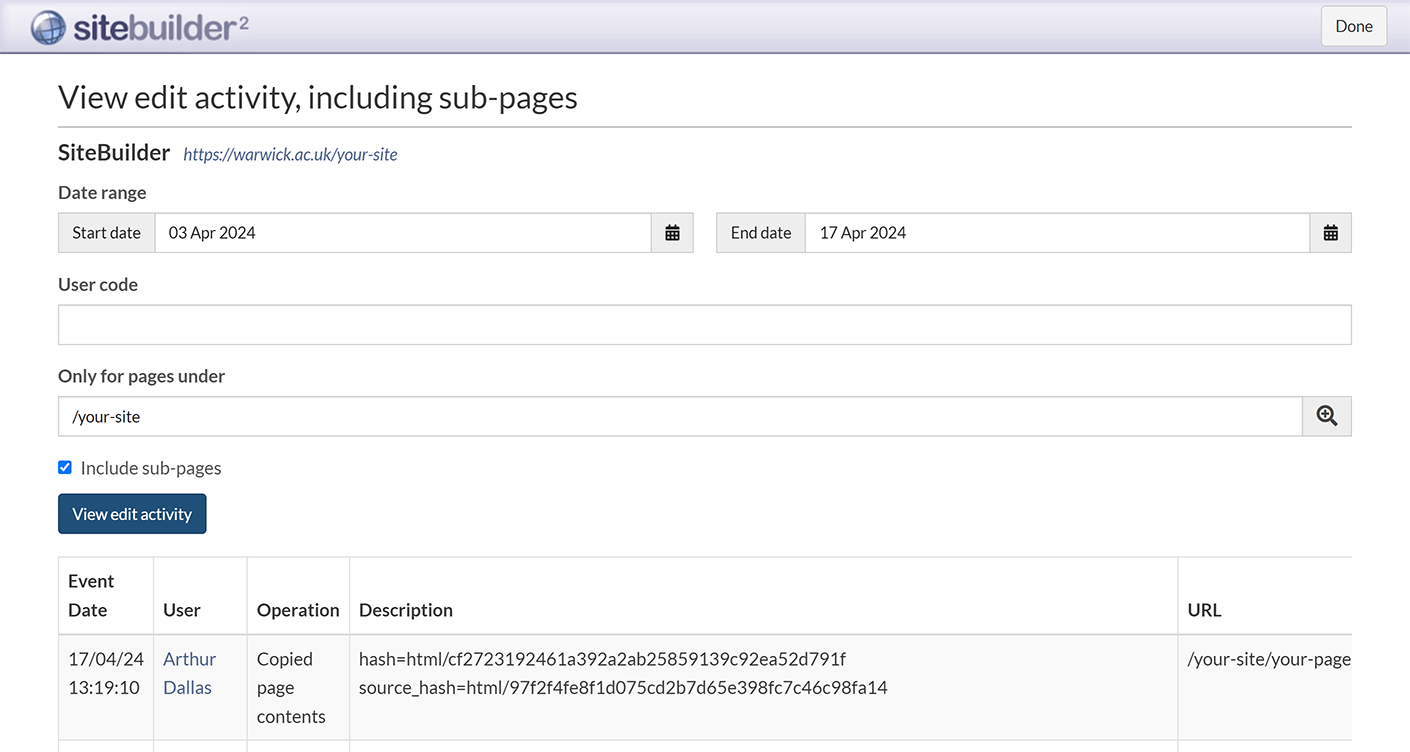Uncheck the Include sub-pages checkbox
1410x752 pixels.
point(65,468)
